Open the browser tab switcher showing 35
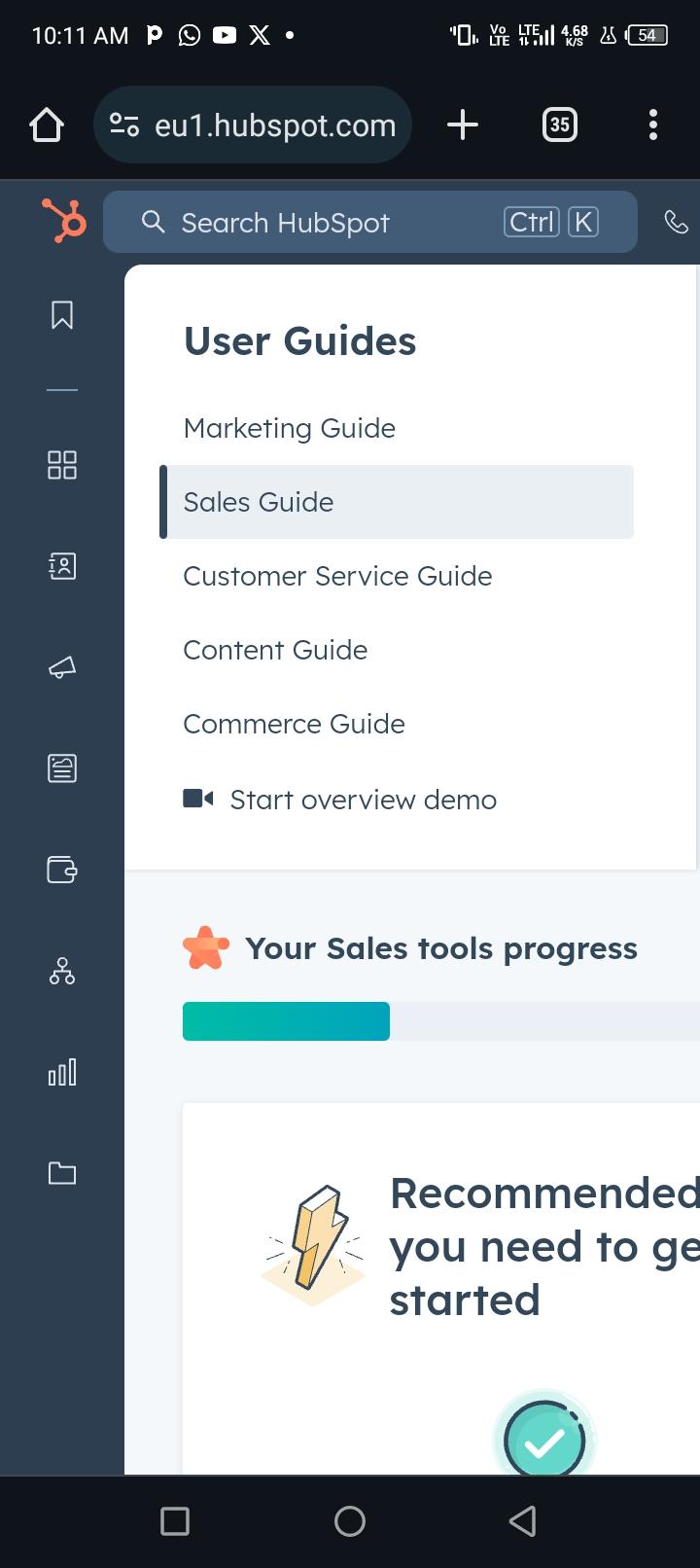Image resolution: width=700 pixels, height=1568 pixels. point(559,125)
